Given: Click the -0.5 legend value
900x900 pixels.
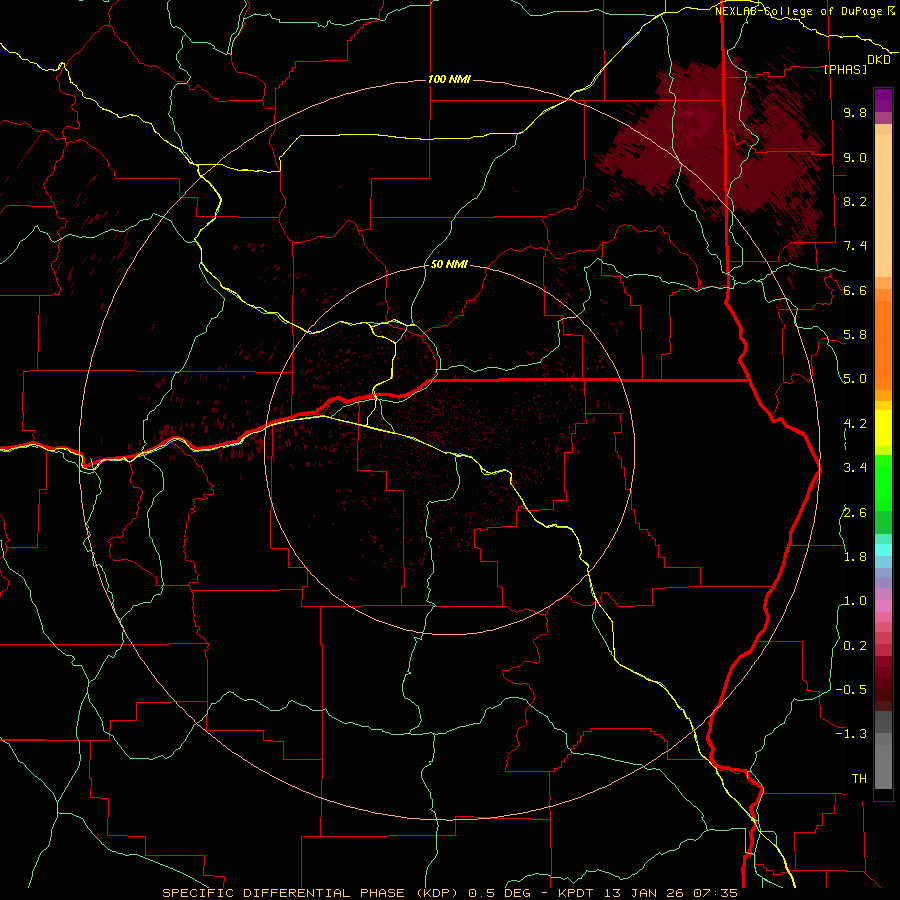Looking at the screenshot, I should (851, 690).
